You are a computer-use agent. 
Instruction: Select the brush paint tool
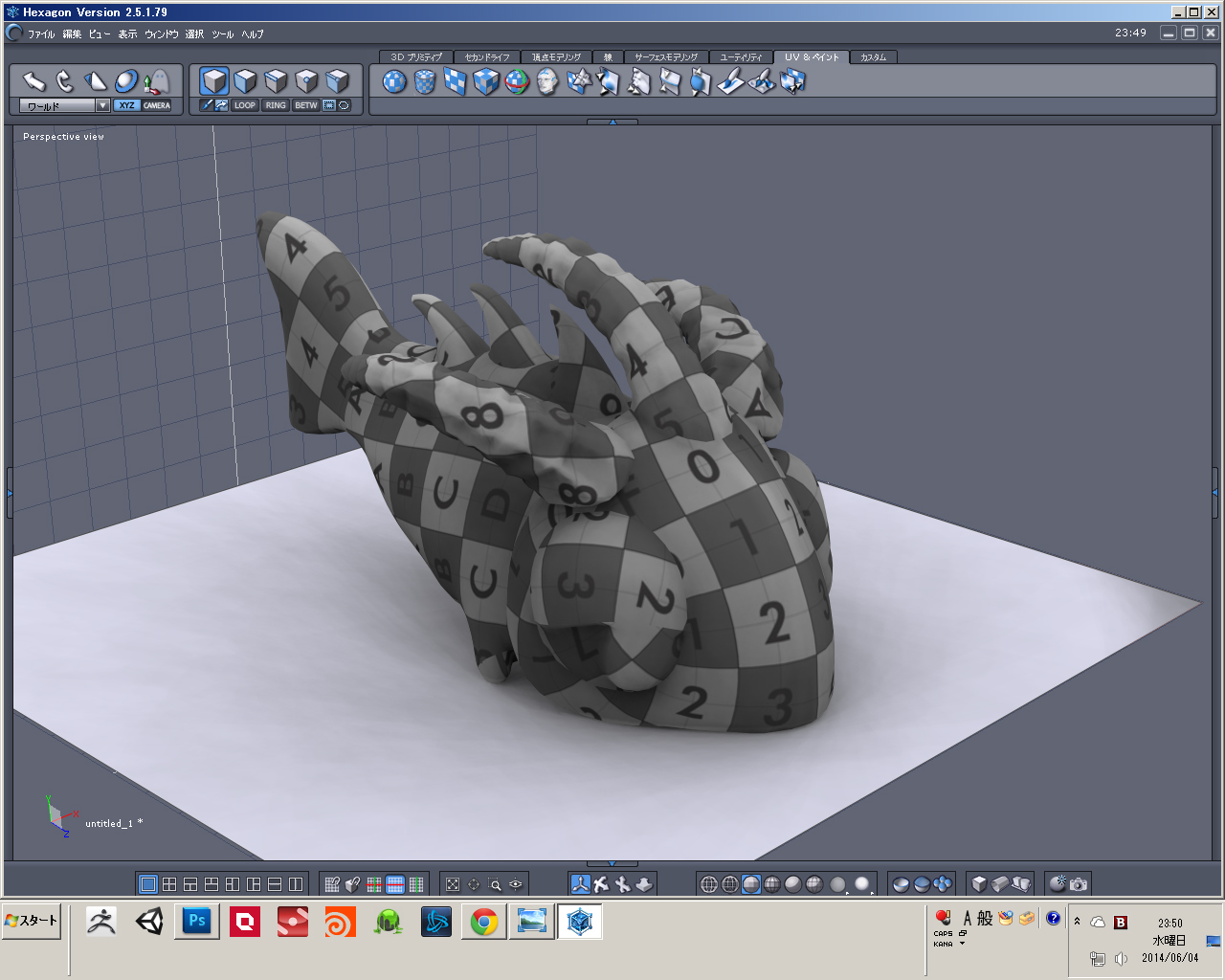731,81
